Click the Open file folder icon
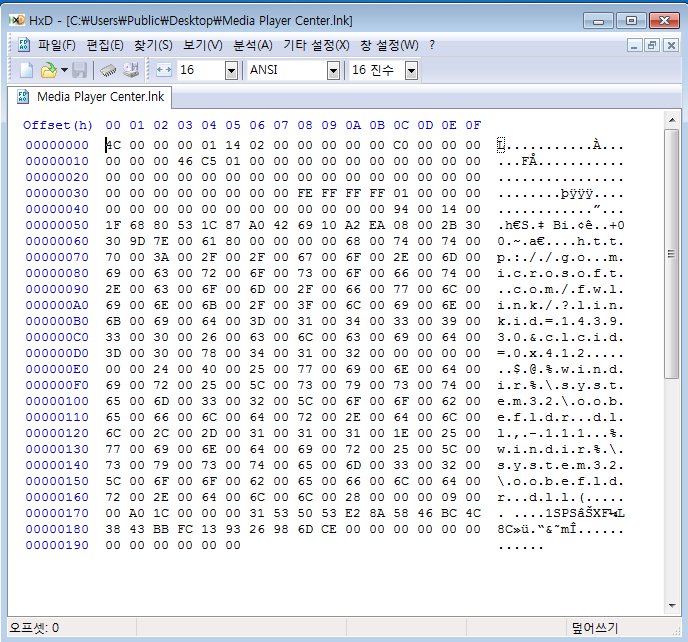The height and width of the screenshot is (642, 688). [48, 70]
